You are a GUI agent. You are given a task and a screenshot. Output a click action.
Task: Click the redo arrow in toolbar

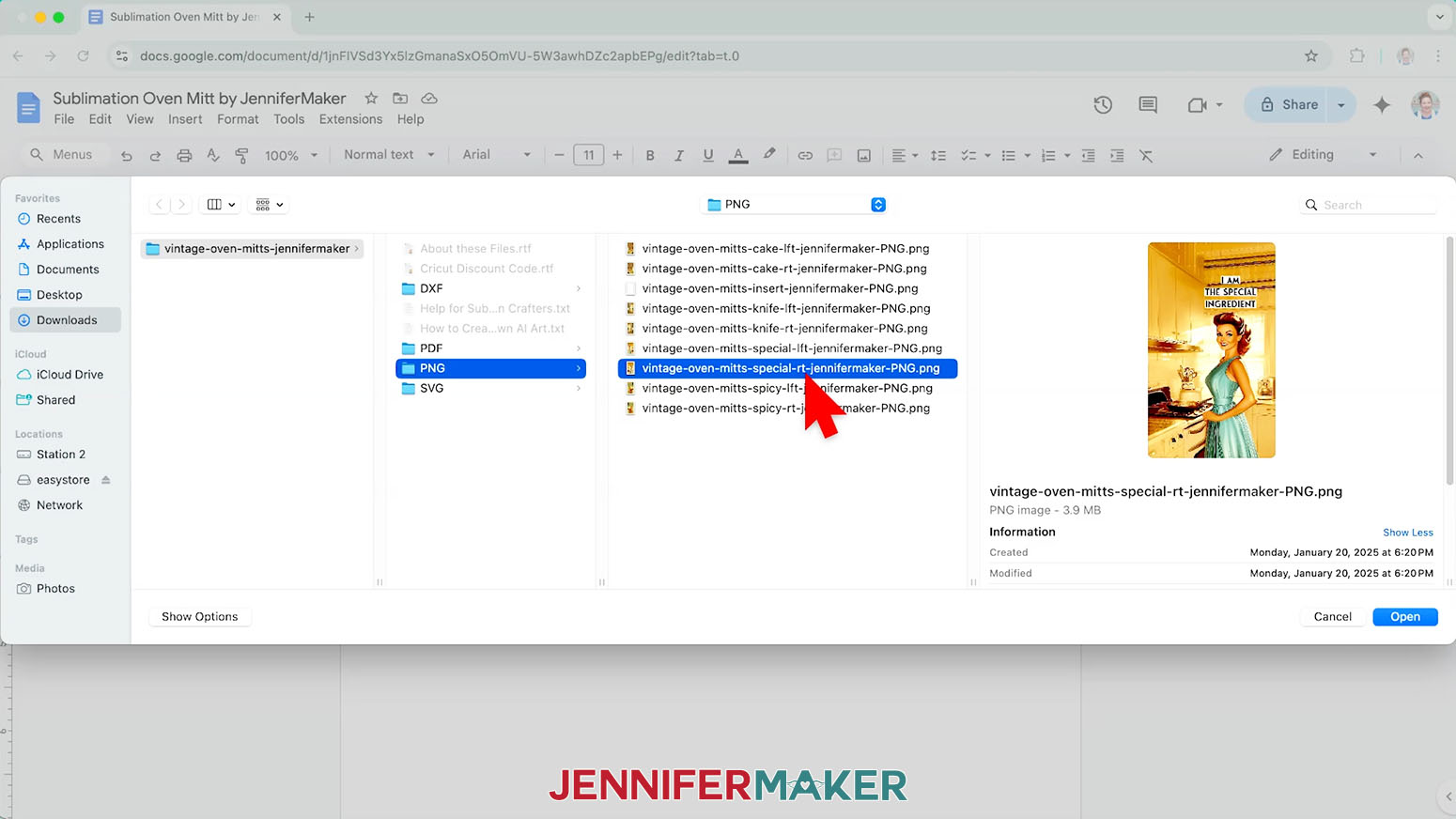point(155,156)
